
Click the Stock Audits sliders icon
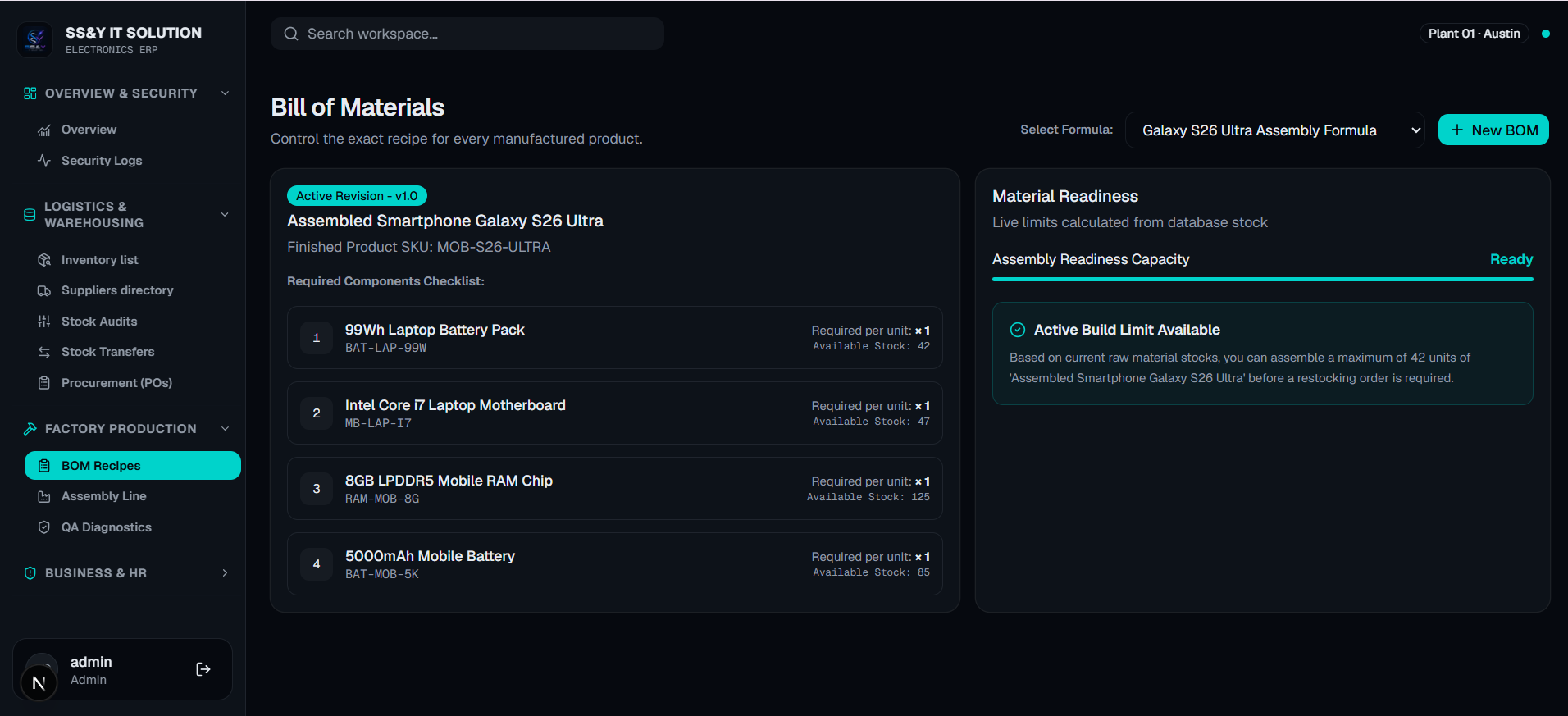point(44,322)
